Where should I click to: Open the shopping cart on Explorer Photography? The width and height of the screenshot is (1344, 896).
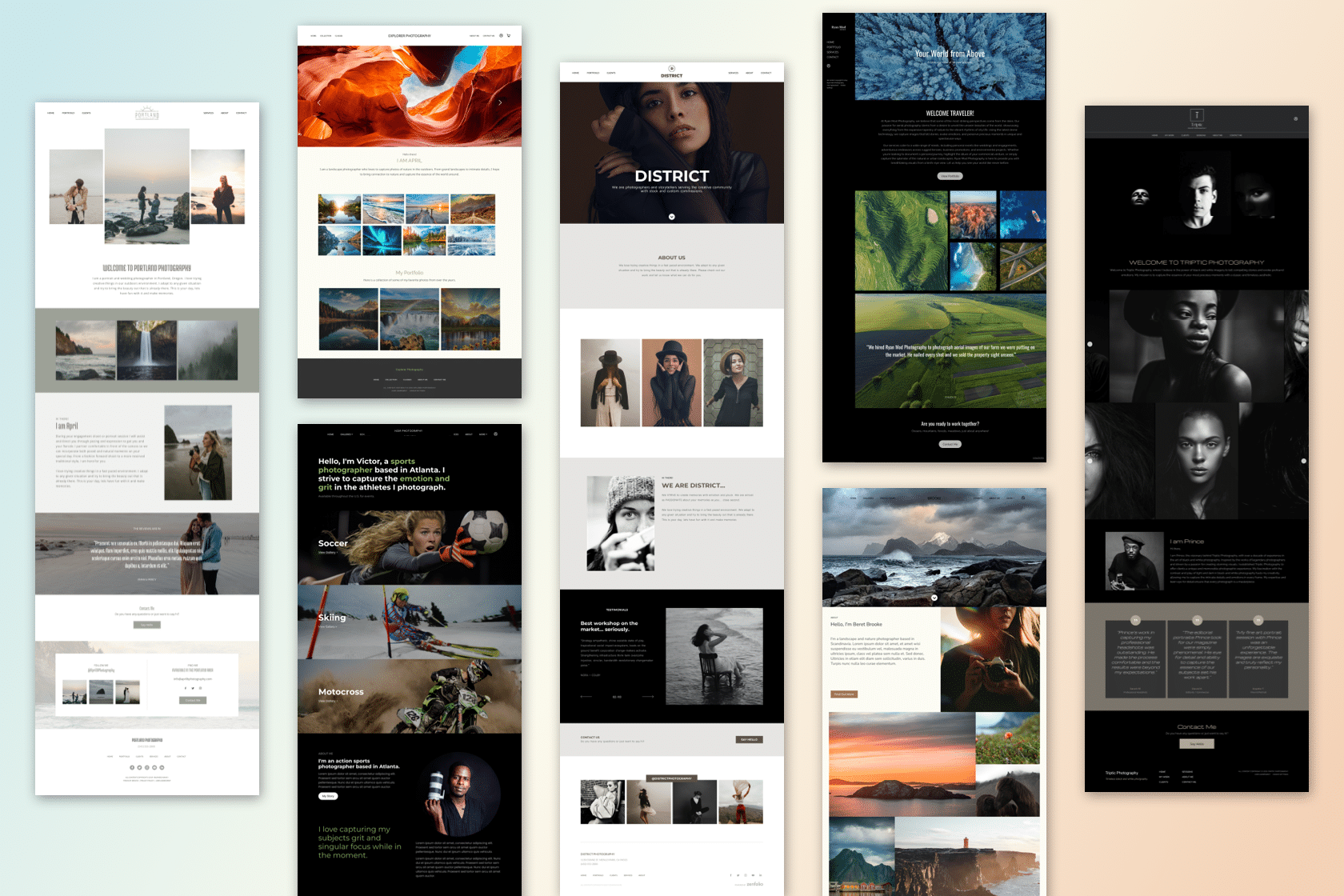click(x=509, y=36)
